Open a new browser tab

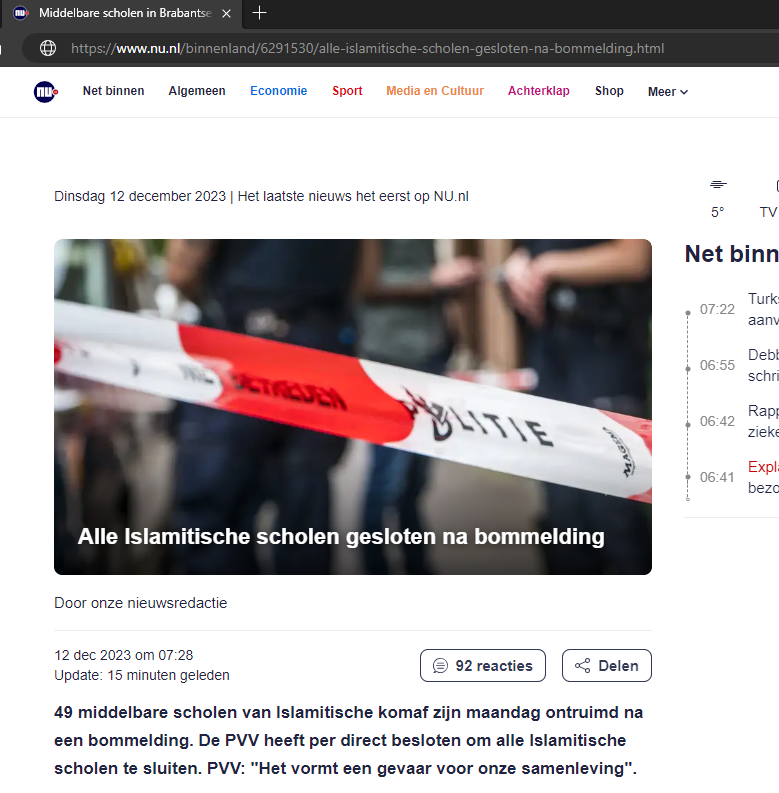(x=260, y=13)
